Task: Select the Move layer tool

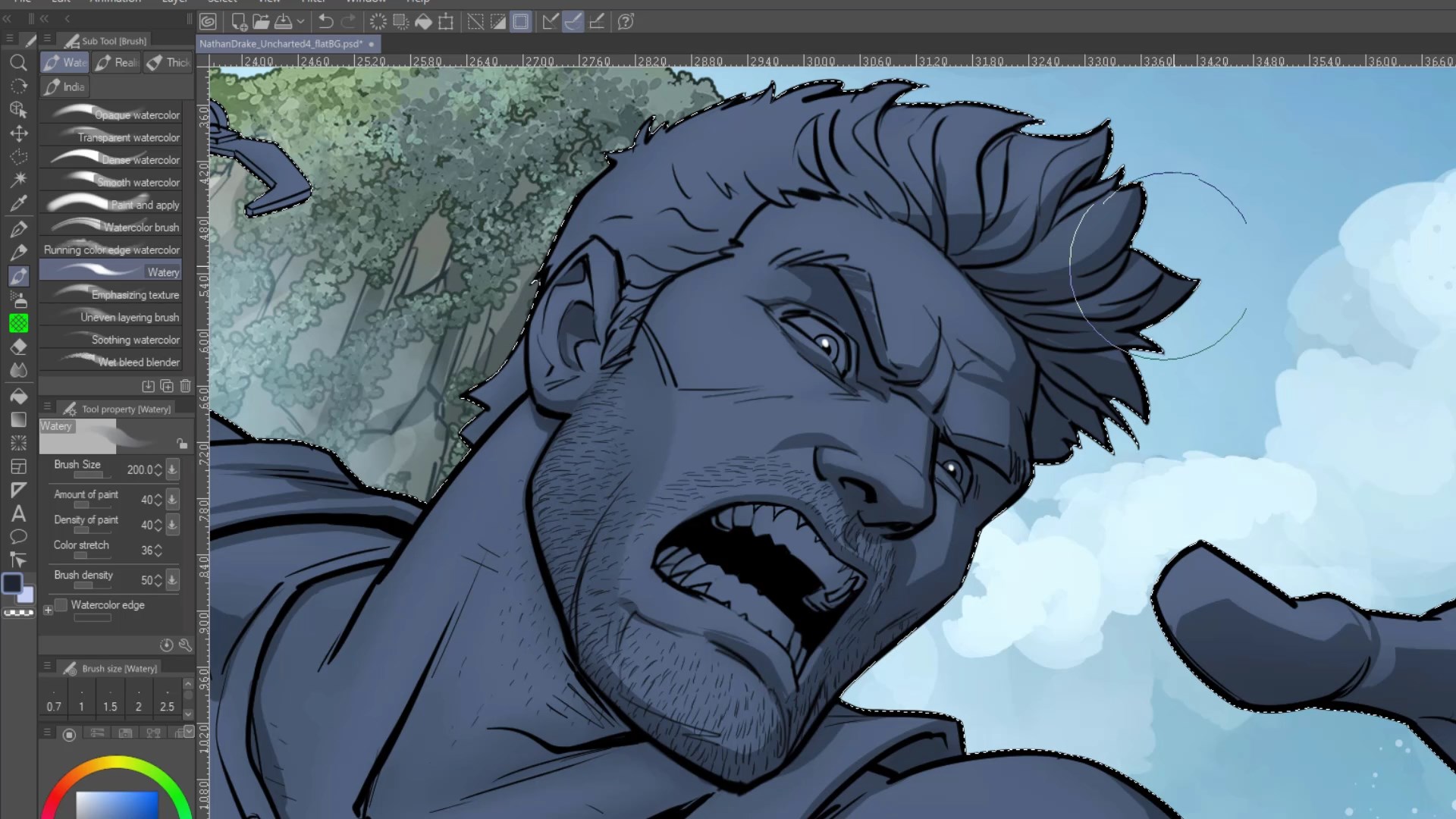Action: coord(18,133)
